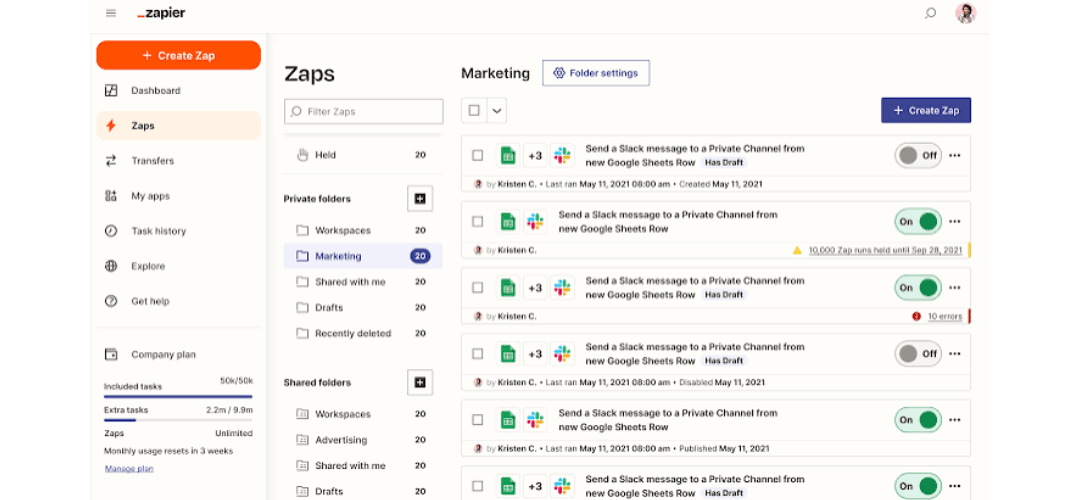This screenshot has width=1080, height=500.
Task: Click the Dashboard icon in the sidebar
Action: (x=111, y=90)
